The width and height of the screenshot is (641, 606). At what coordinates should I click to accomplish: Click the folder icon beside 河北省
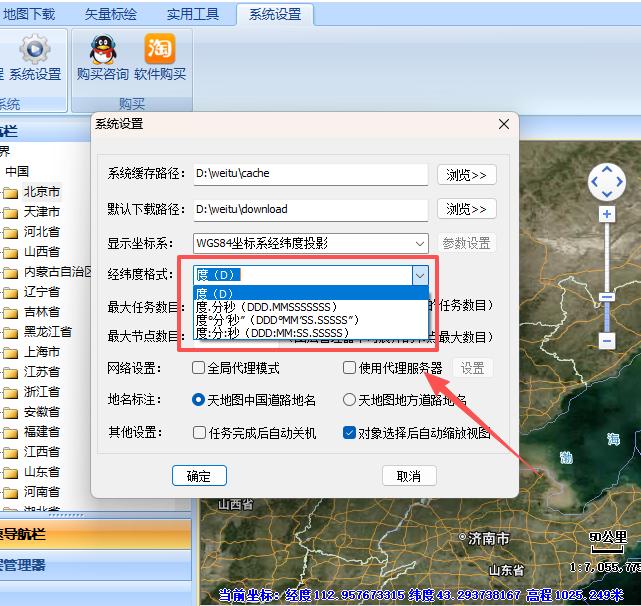10,233
